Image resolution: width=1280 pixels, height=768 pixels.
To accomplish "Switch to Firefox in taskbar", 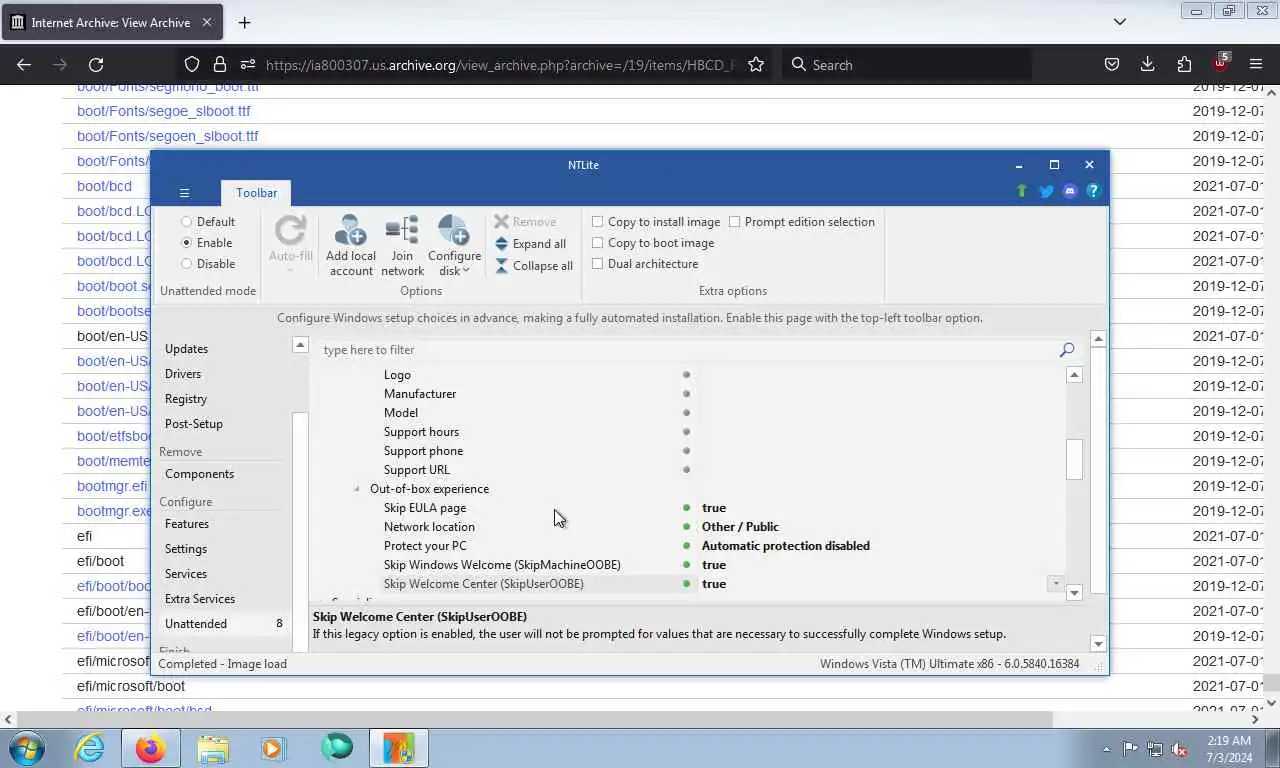I will point(151,748).
